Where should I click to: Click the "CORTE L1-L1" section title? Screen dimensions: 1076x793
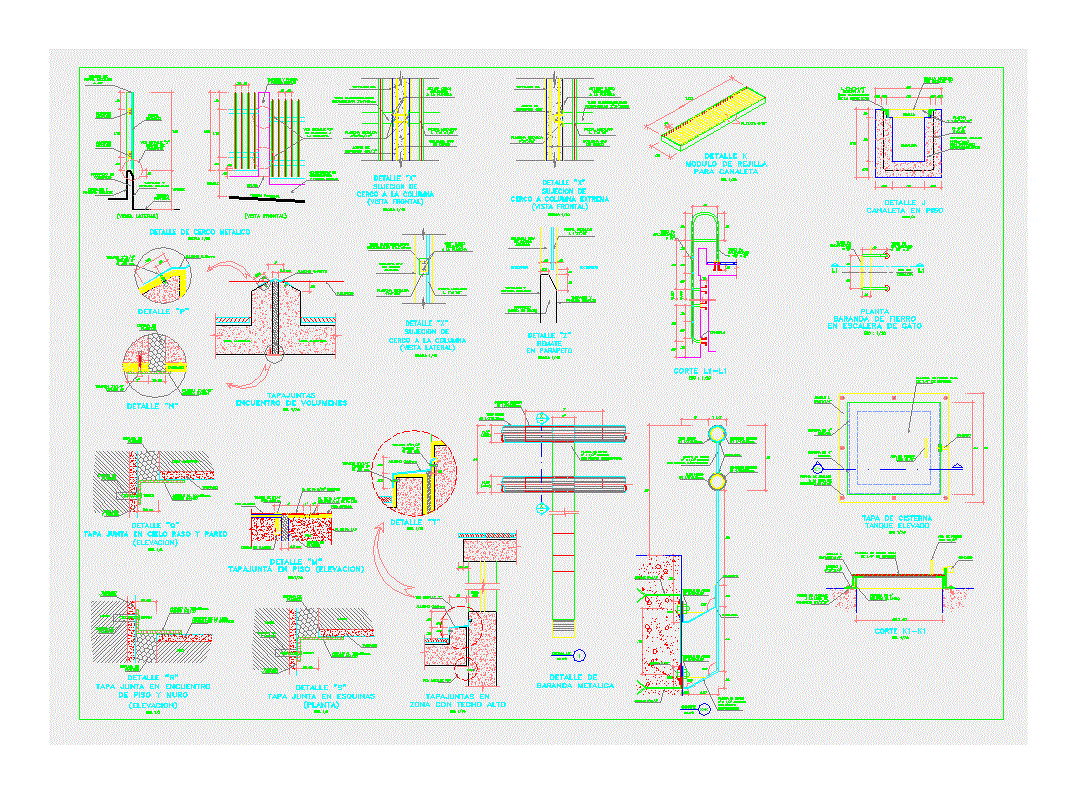[x=698, y=371]
